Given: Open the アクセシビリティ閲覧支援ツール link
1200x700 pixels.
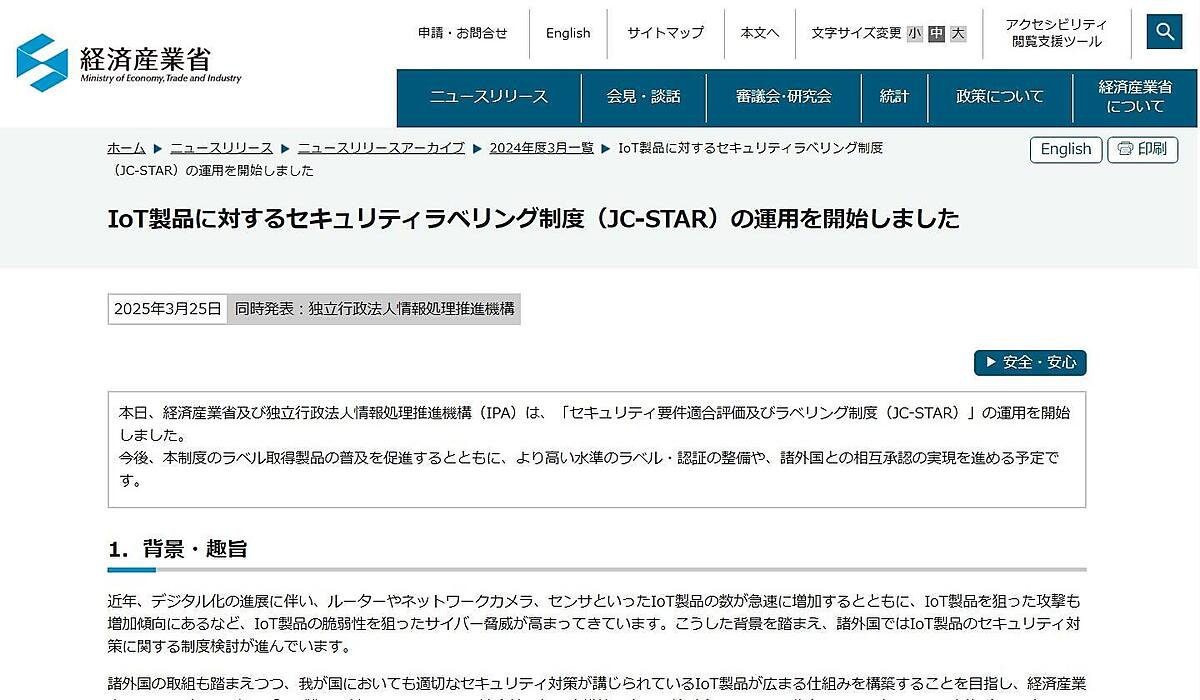Looking at the screenshot, I should (1056, 33).
